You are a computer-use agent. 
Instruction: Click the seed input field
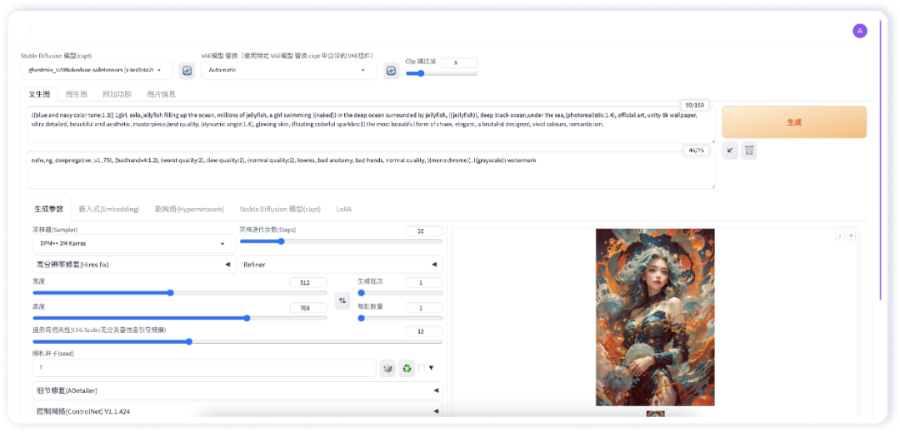pos(204,368)
